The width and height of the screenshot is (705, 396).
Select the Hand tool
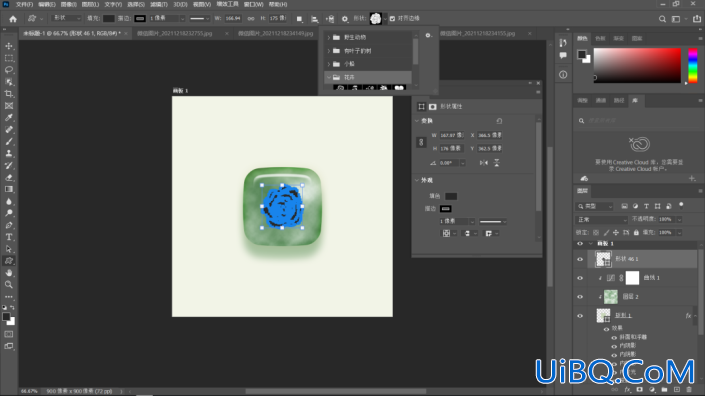[9, 273]
